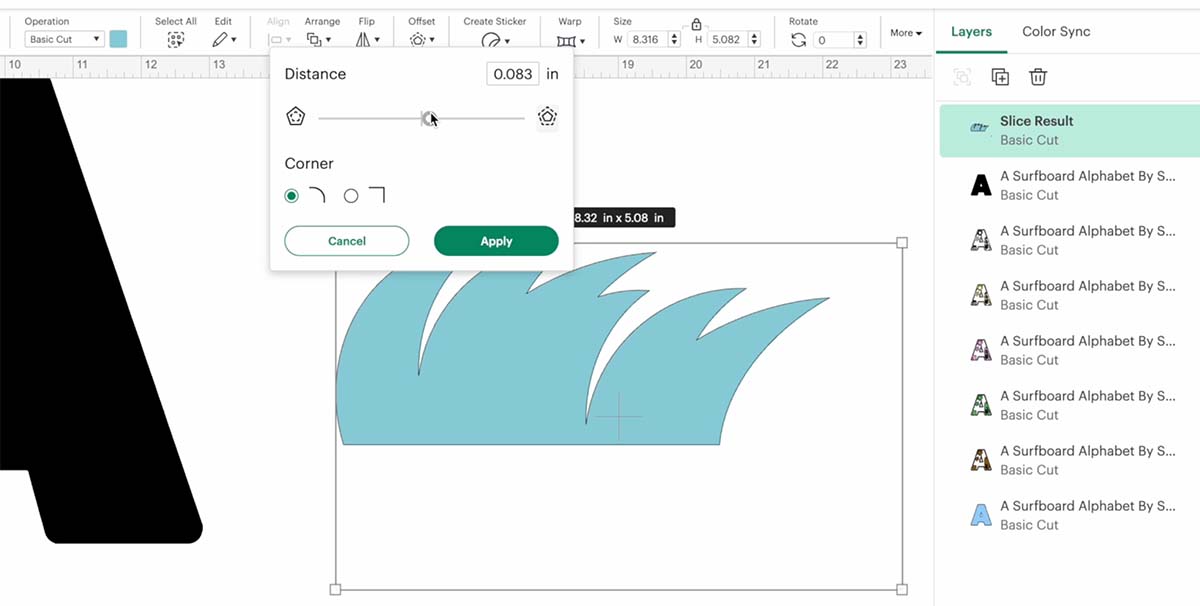1200x606 pixels.
Task: Open the Flip tool
Action: (368, 40)
